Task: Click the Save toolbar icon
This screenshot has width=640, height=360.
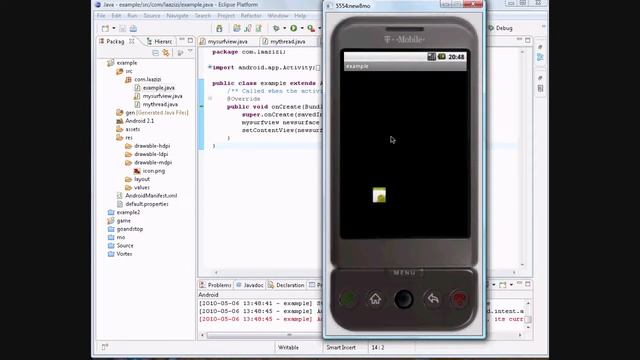Action: tap(122, 28)
